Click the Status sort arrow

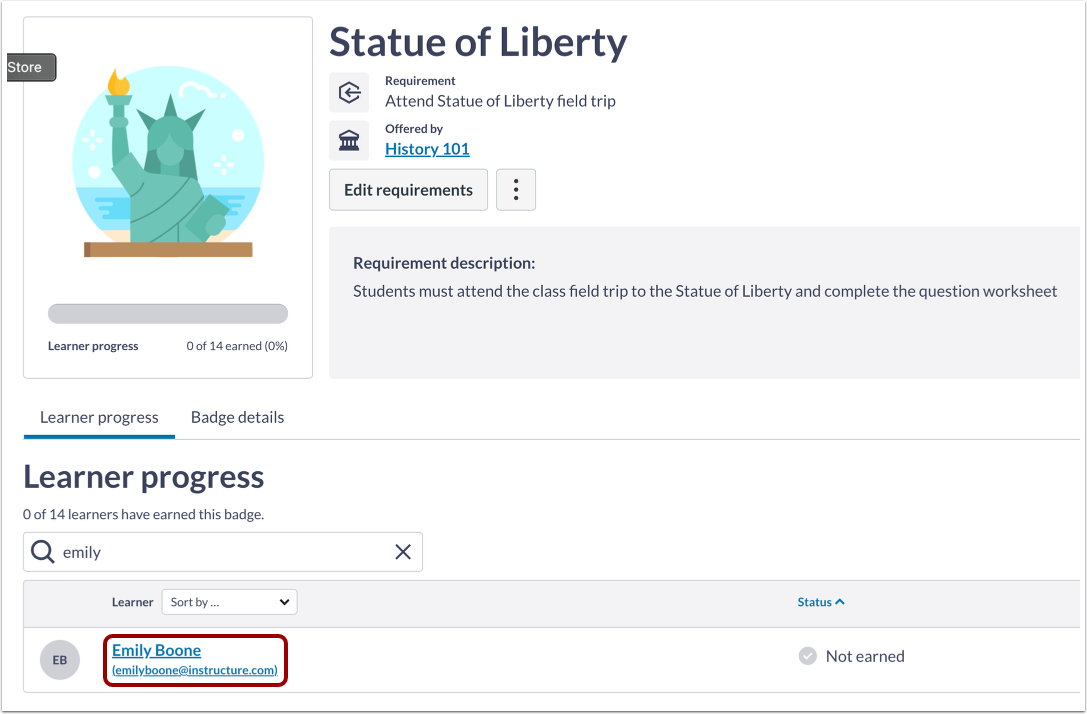pyautogui.click(x=840, y=602)
